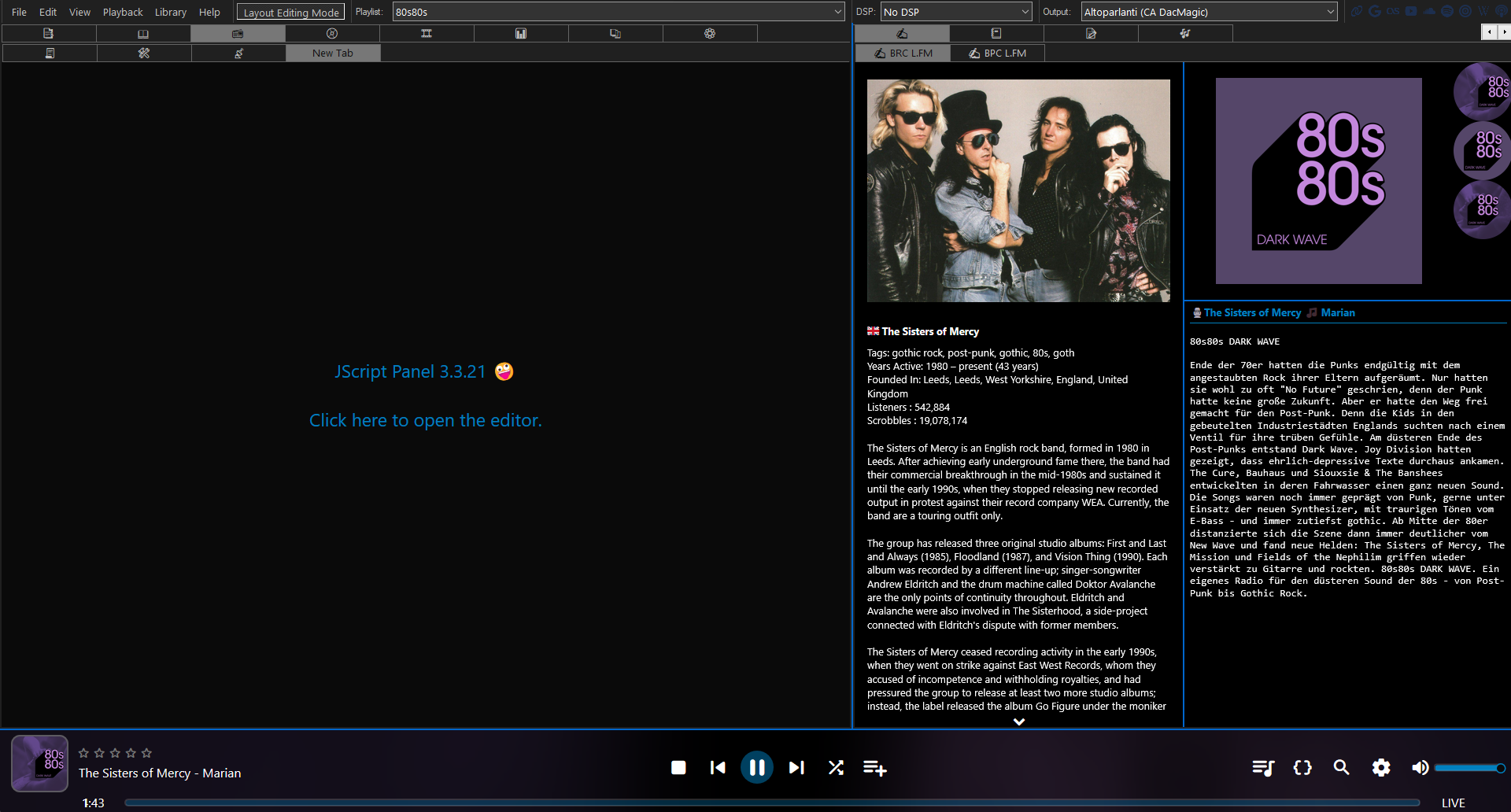
Task: Open the gear icon tab in the top row
Action: [710, 33]
